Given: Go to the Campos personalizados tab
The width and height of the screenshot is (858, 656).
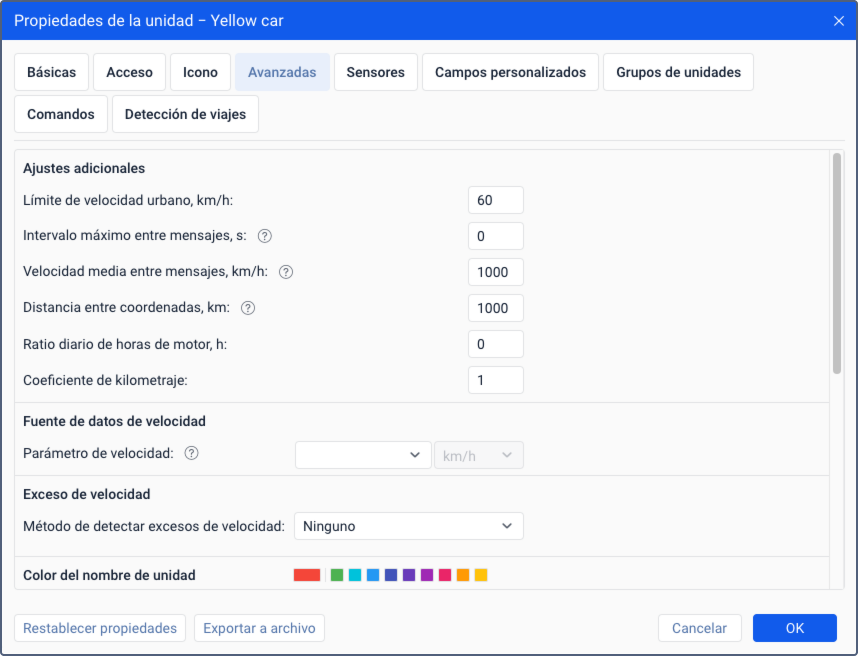Looking at the screenshot, I should pos(510,72).
